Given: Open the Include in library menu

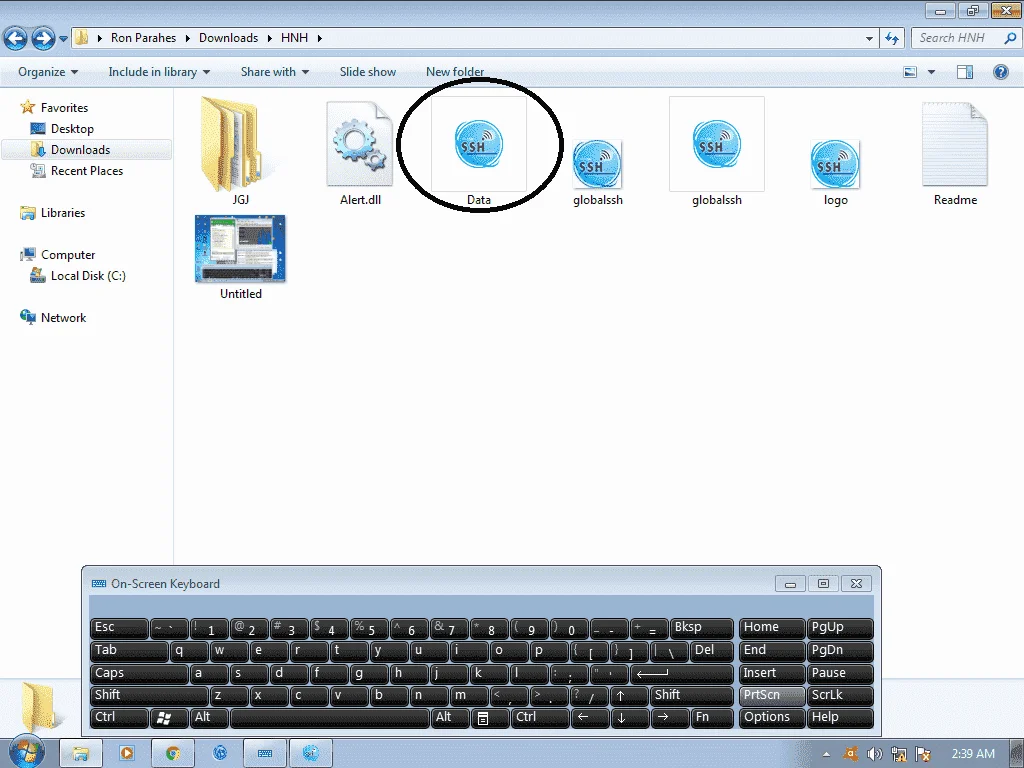Looking at the screenshot, I should pyautogui.click(x=159, y=72).
